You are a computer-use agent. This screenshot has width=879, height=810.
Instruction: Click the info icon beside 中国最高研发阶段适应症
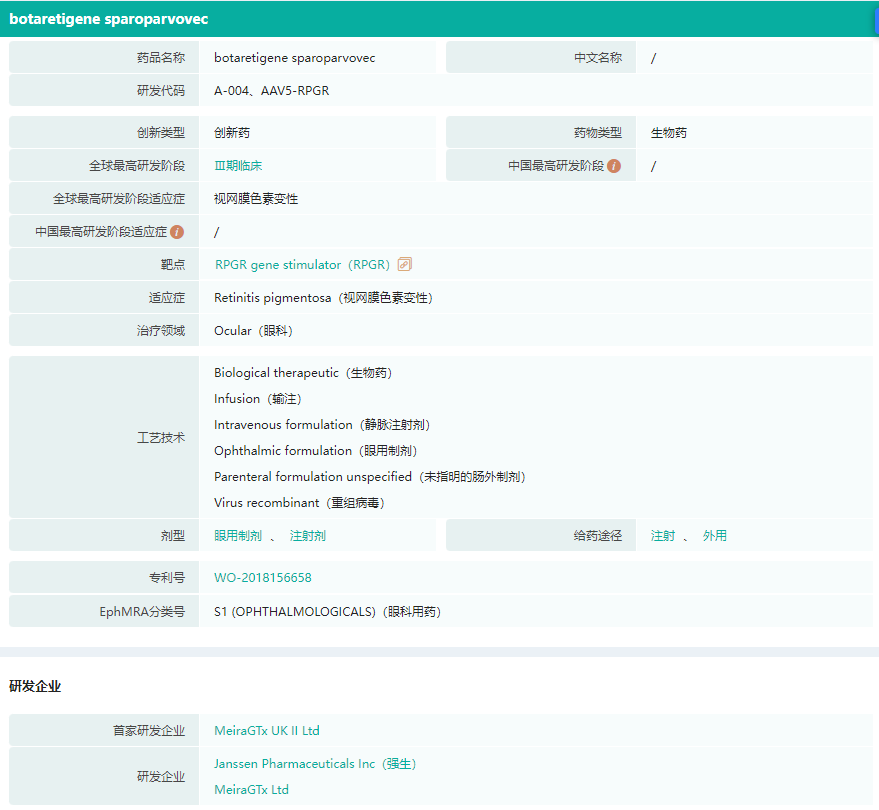point(177,232)
